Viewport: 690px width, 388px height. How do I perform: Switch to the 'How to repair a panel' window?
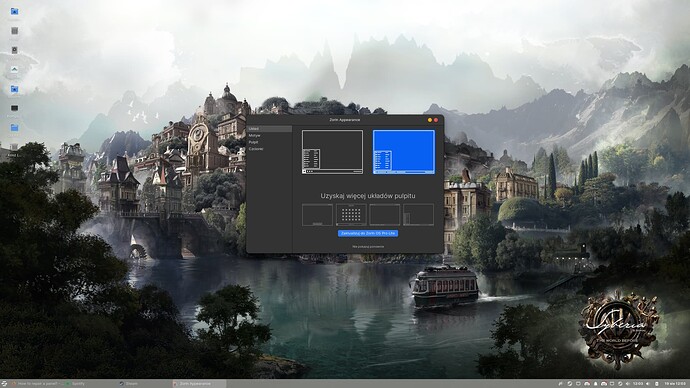35,384
